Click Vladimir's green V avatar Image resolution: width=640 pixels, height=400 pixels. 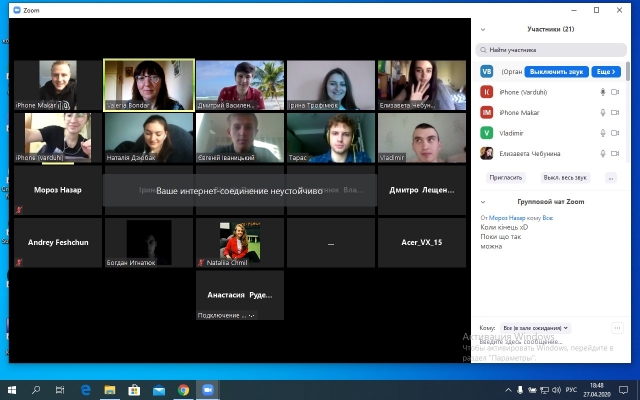[487, 133]
